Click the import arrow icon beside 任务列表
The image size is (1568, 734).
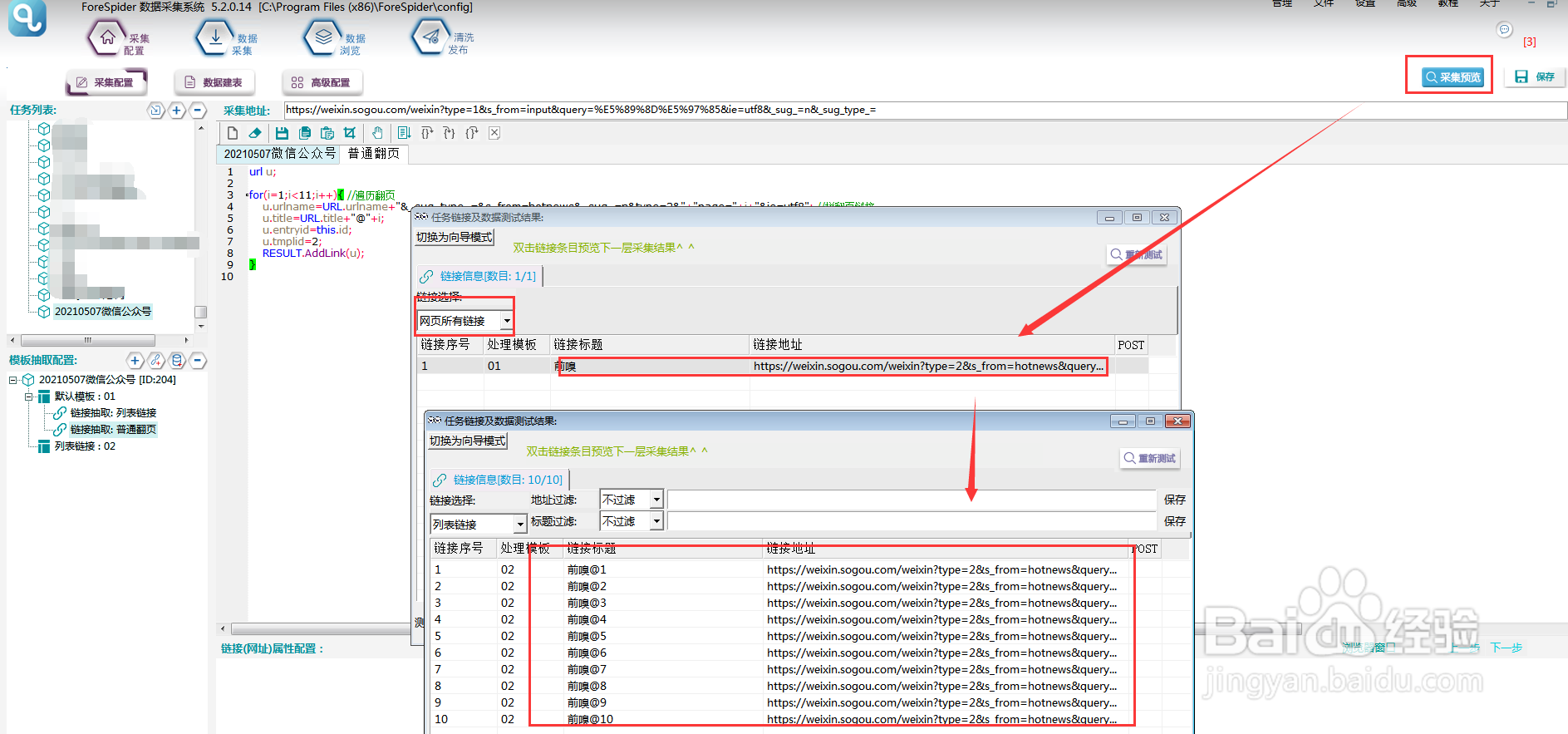coord(155,110)
